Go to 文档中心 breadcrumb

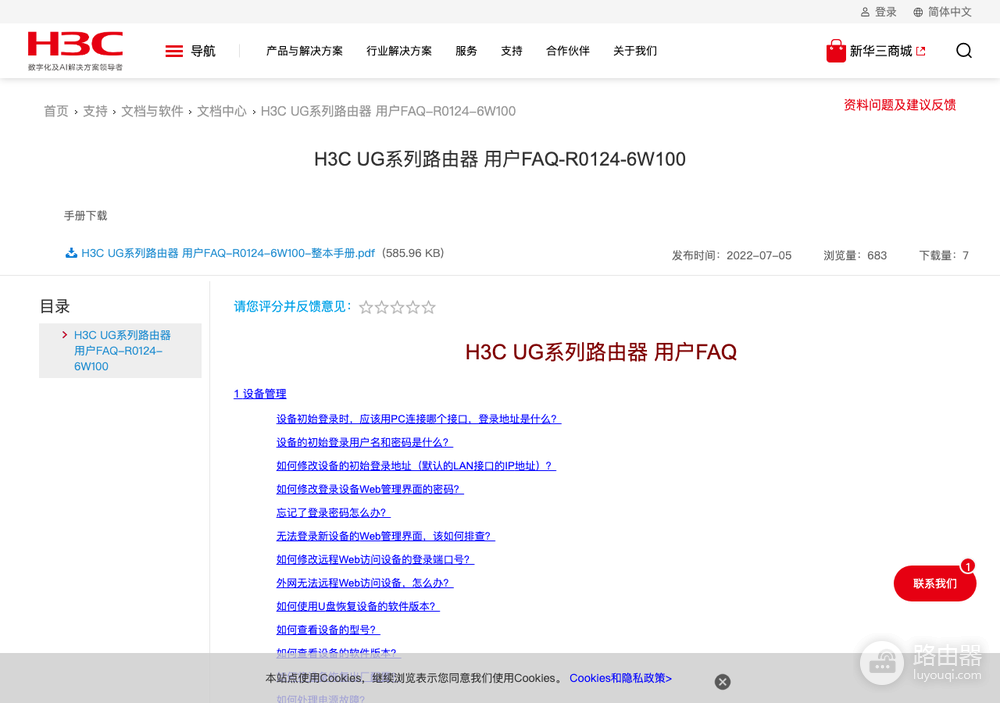221,112
